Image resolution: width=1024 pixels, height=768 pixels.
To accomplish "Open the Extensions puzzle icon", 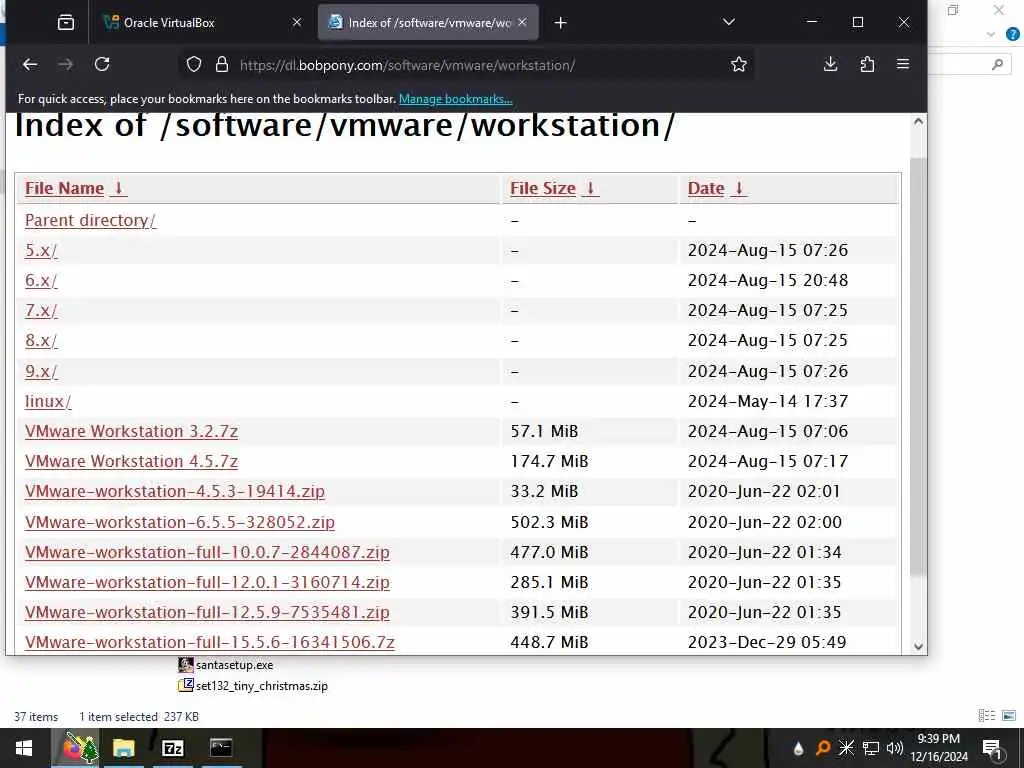I will [x=867, y=64].
